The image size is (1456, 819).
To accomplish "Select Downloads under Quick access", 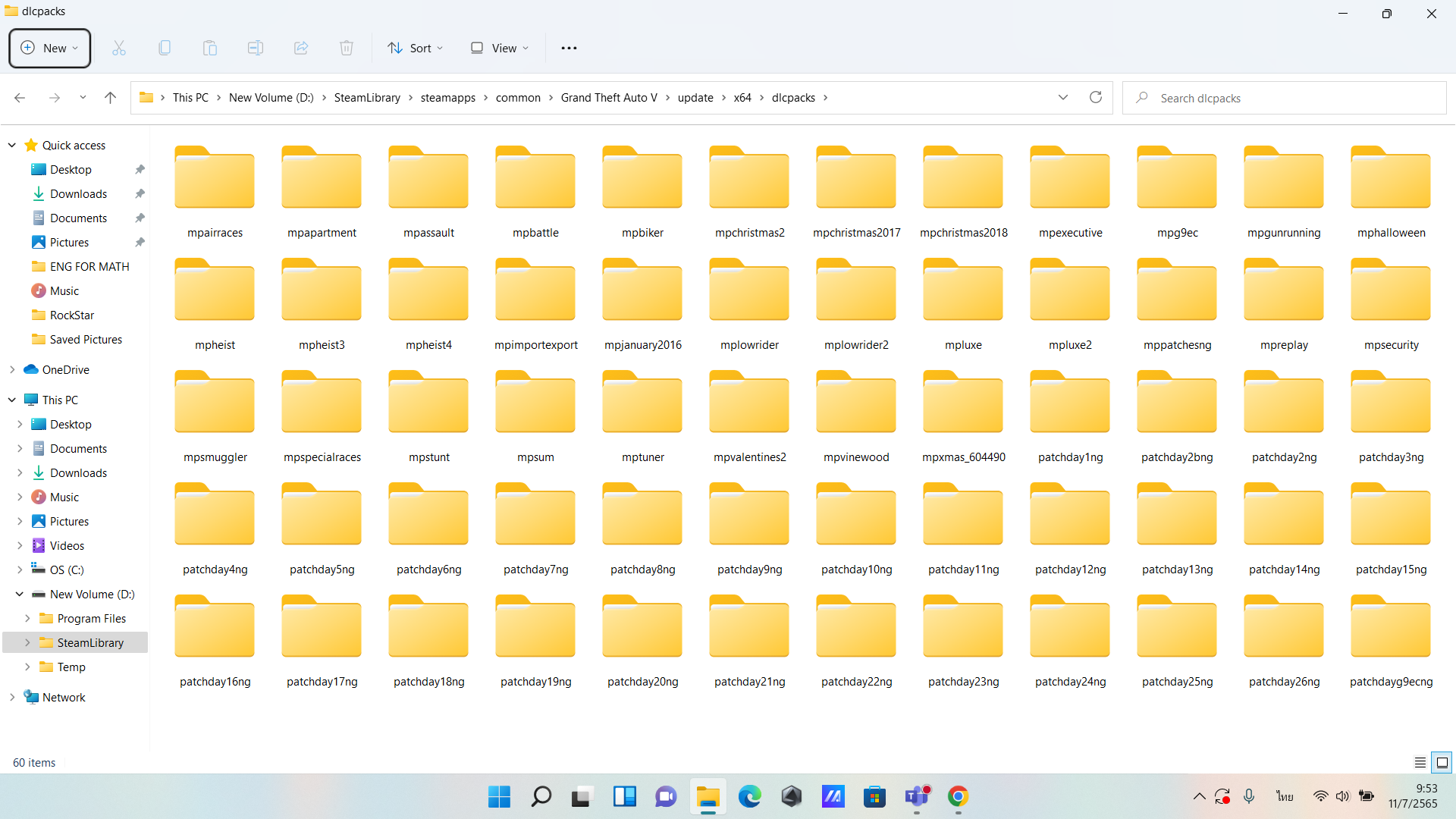I will click(78, 193).
